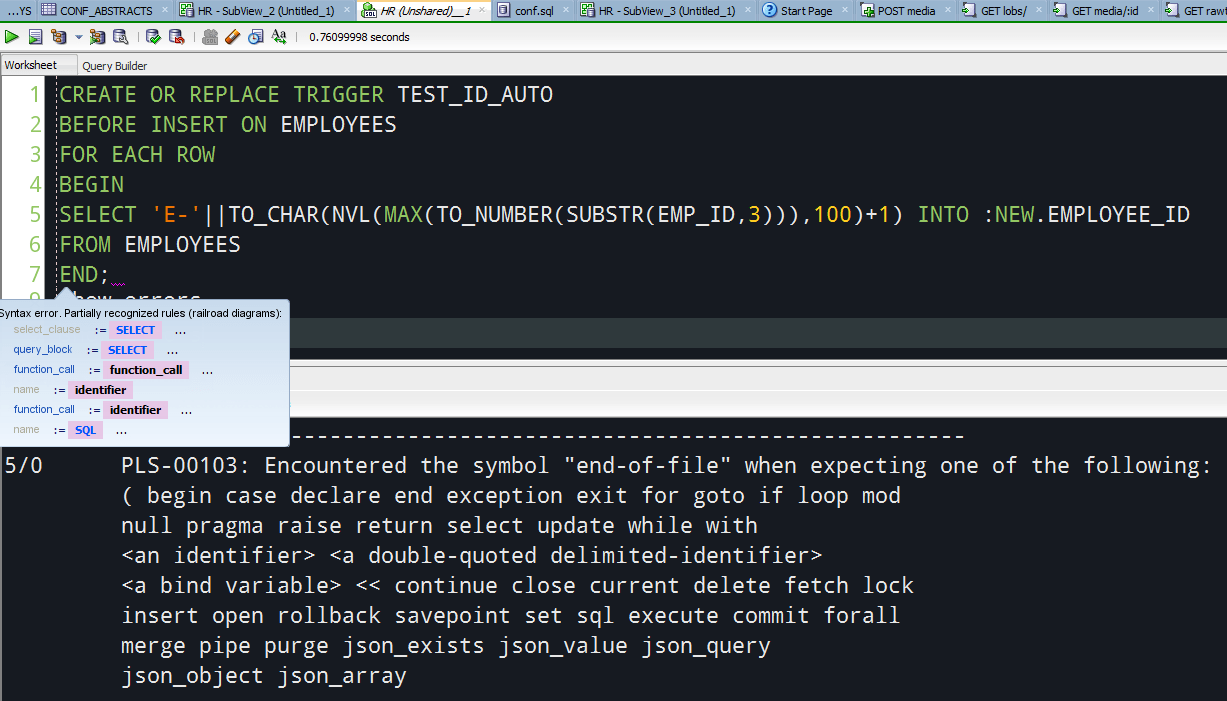Image resolution: width=1227 pixels, height=701 pixels.
Task: Commit pending changes via toolbar icon
Action: pos(154,36)
